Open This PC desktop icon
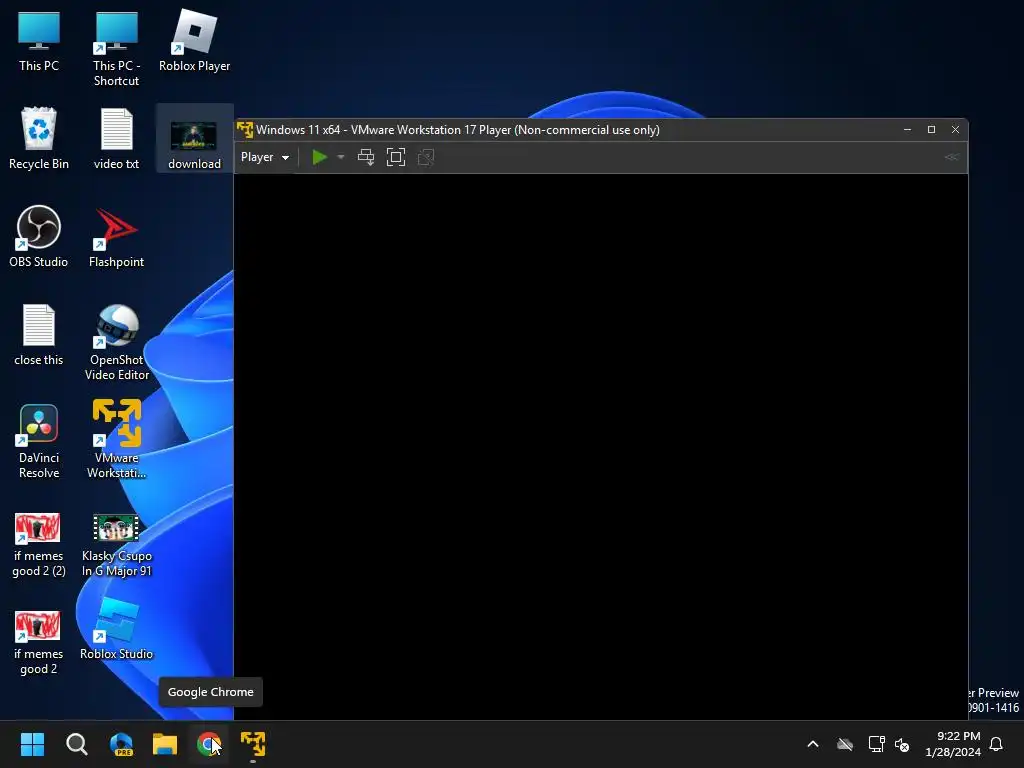The width and height of the screenshot is (1024, 768). tap(39, 41)
